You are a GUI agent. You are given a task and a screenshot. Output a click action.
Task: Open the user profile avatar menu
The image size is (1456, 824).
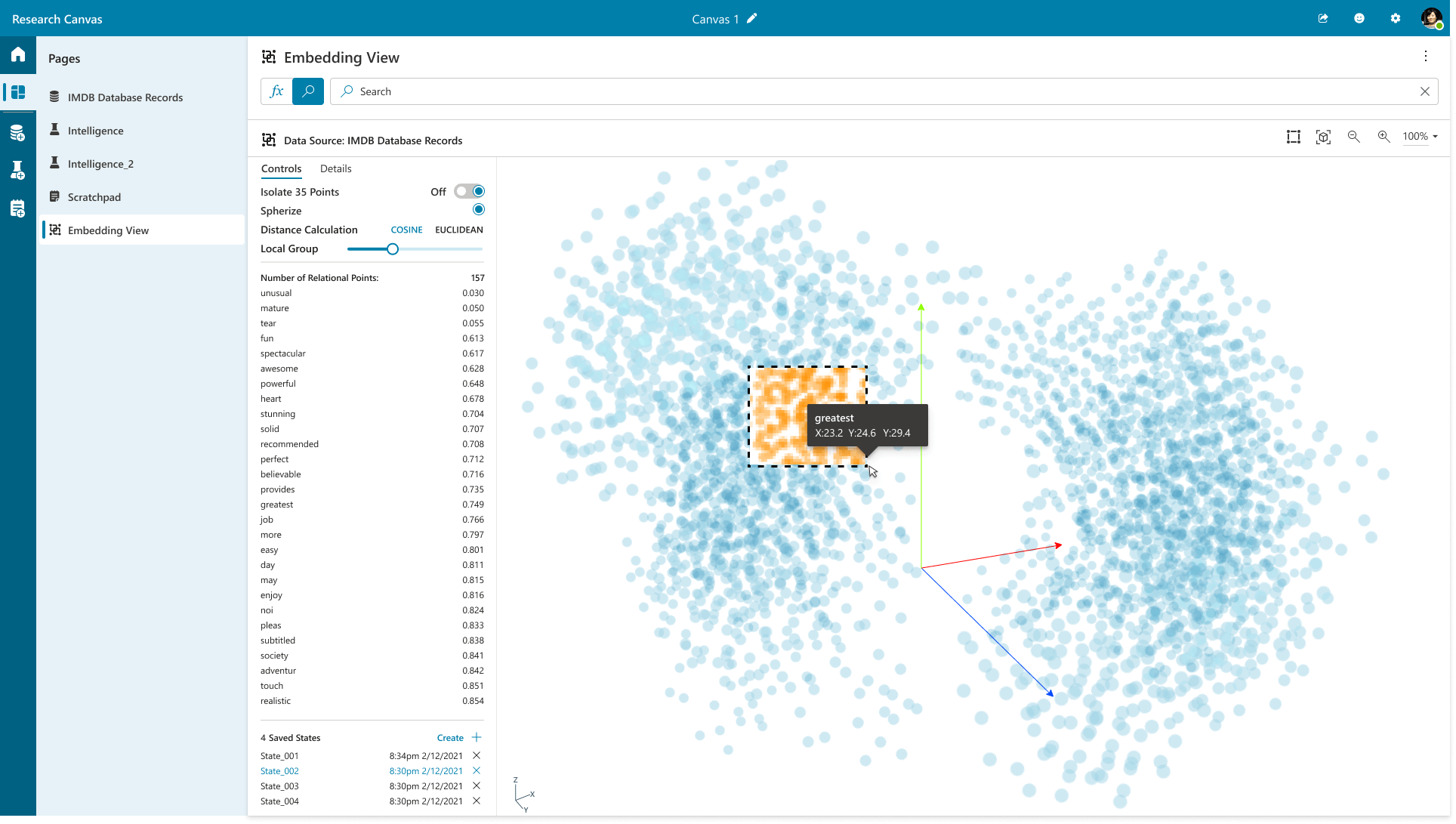(1431, 18)
